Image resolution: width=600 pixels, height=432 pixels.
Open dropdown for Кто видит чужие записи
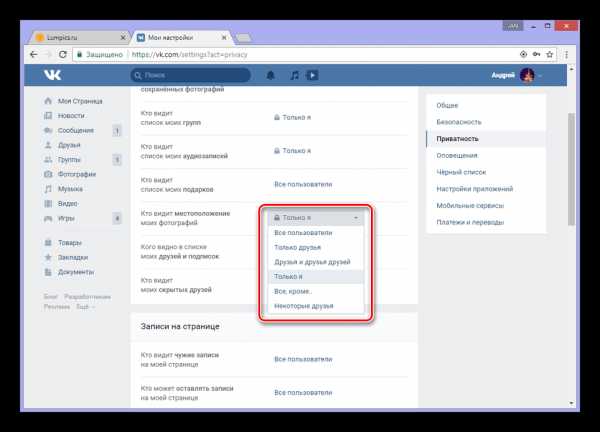303,359
